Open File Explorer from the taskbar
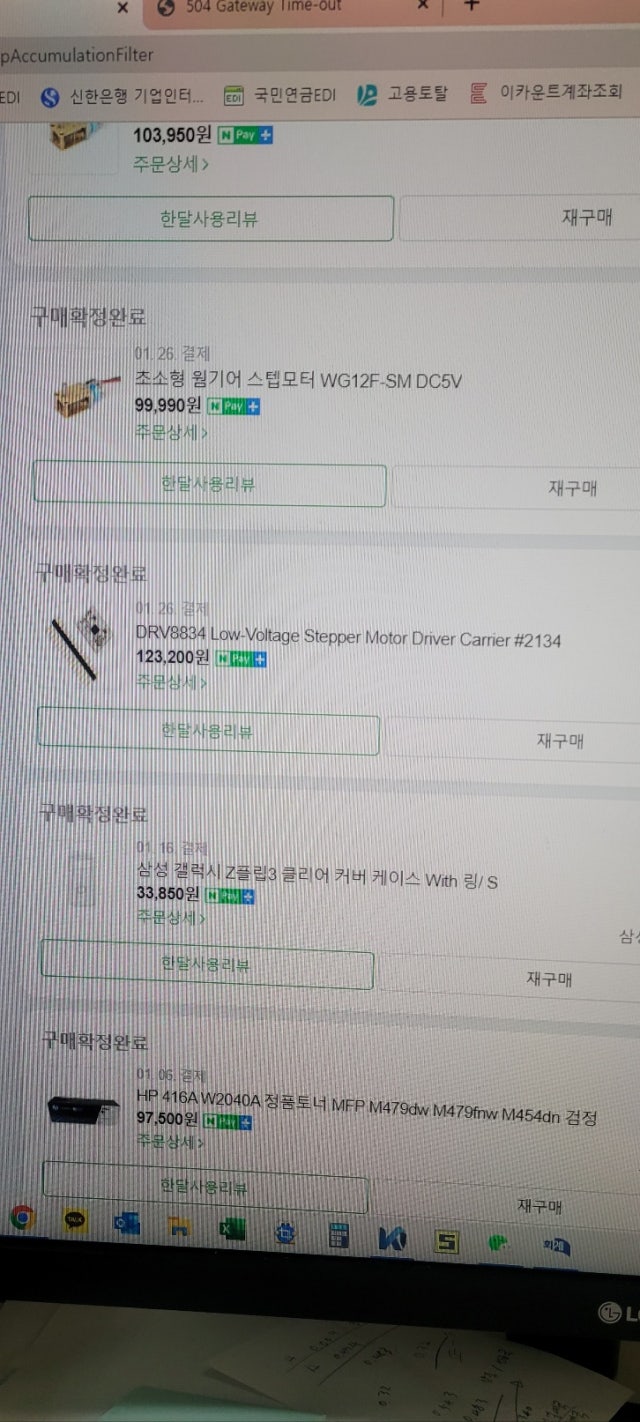The height and width of the screenshot is (1422, 640). [x=179, y=1226]
